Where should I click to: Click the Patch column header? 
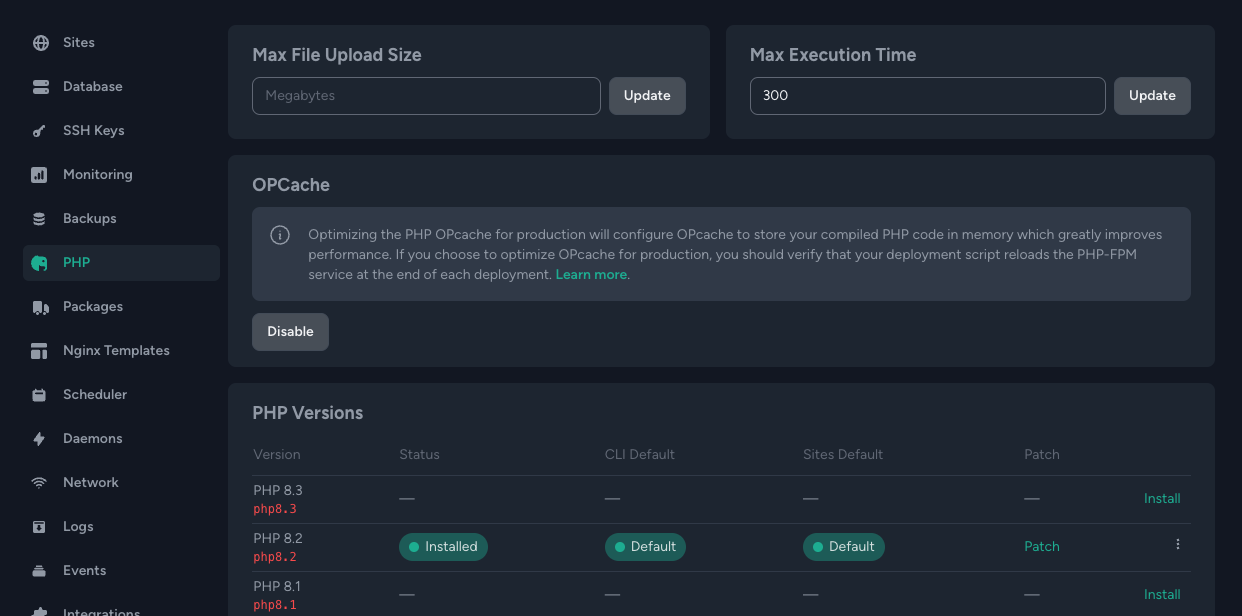1042,454
